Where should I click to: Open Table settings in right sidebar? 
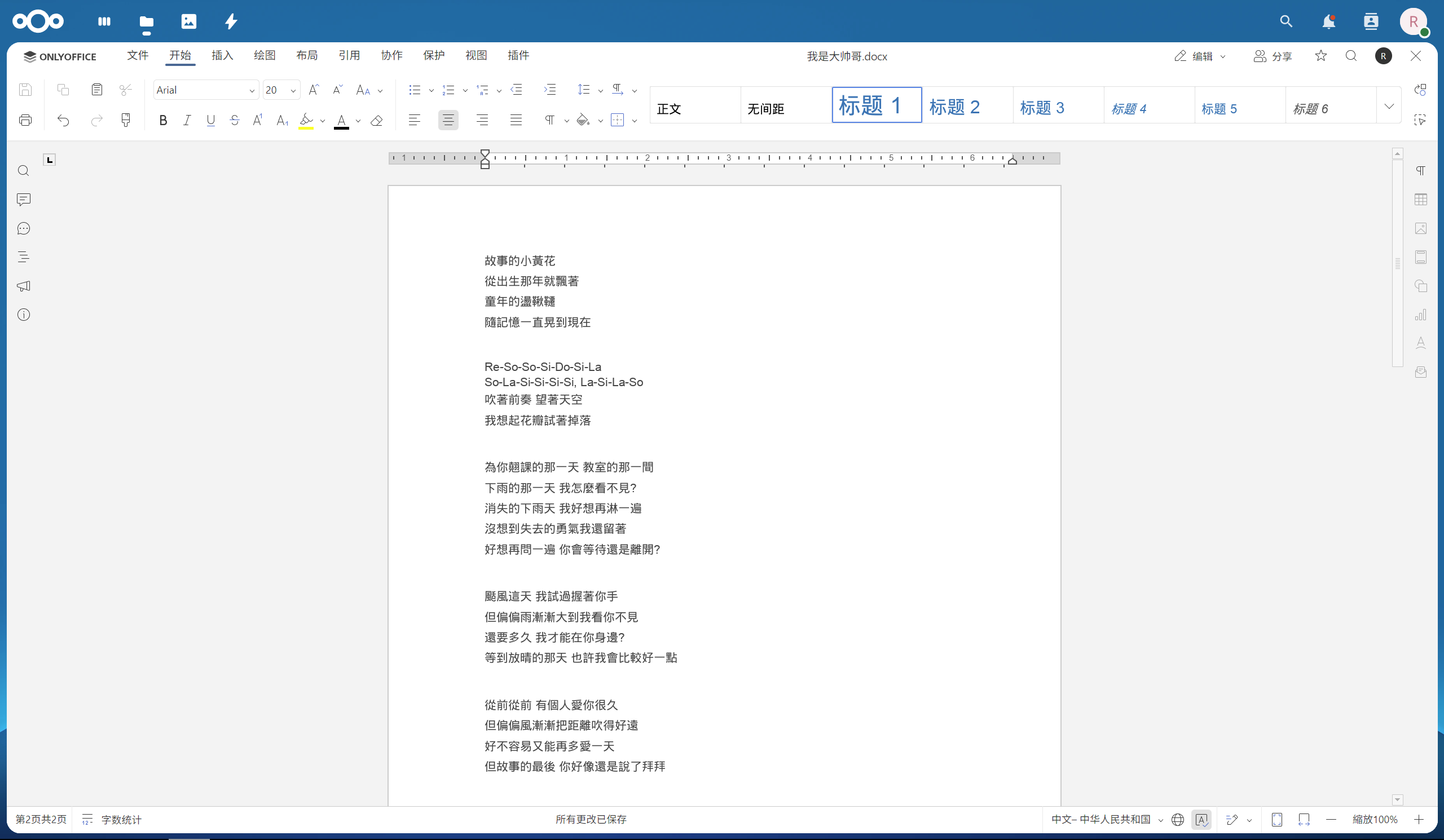coord(1420,199)
